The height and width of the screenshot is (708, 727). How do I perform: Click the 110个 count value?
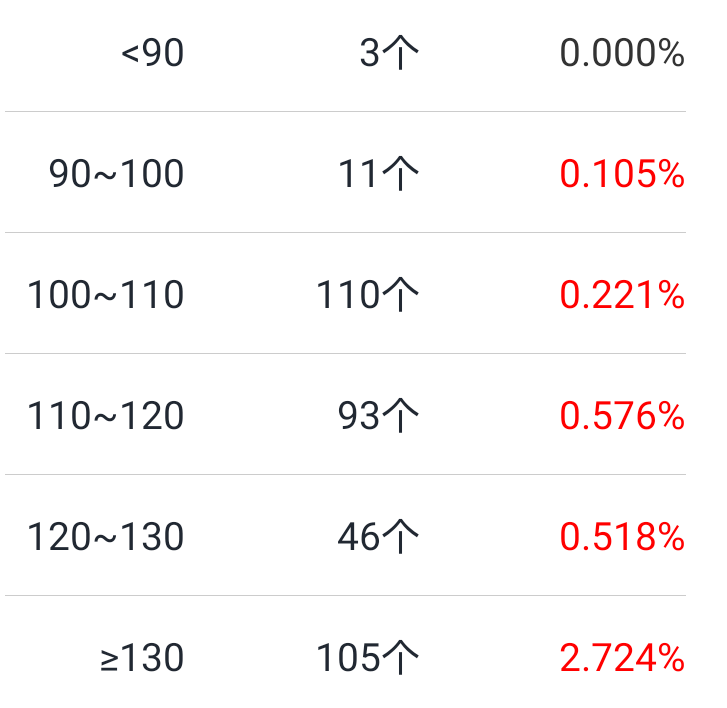pos(367,296)
